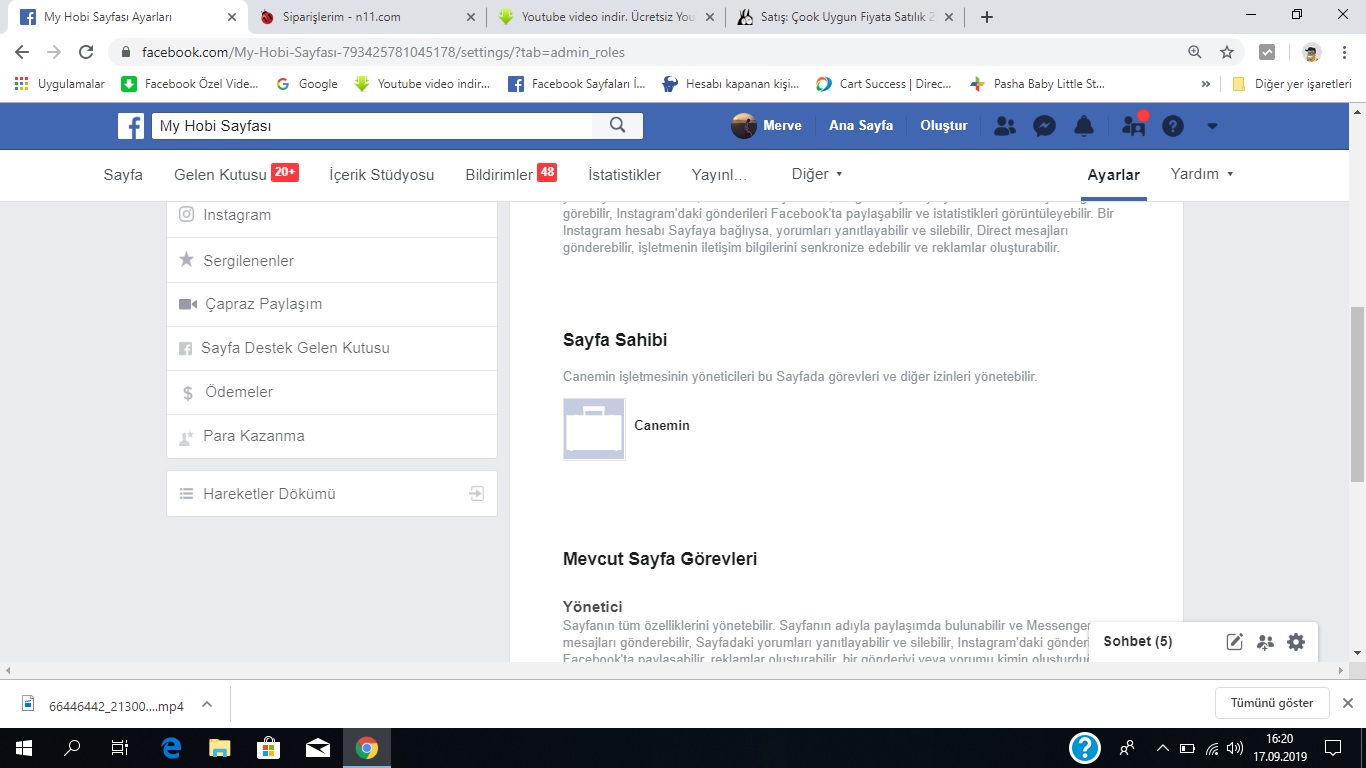The image size is (1366, 768).
Task: Click the My Hobi Sayfası search field
Action: tap(372, 125)
